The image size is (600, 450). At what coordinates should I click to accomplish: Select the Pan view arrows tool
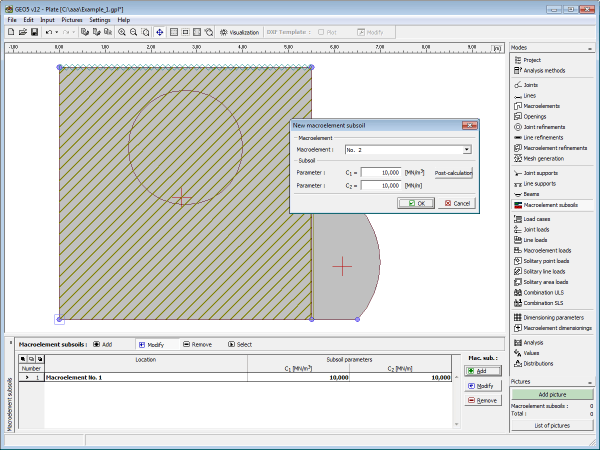pyautogui.click(x=160, y=32)
